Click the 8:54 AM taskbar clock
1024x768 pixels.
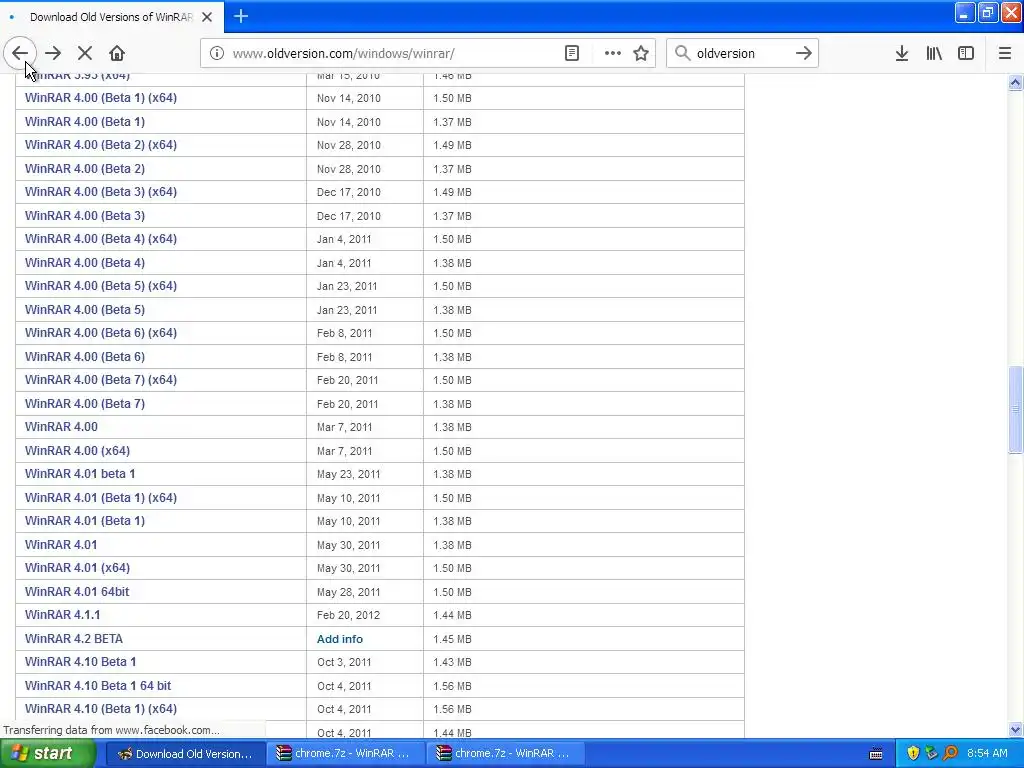pyautogui.click(x=987, y=754)
